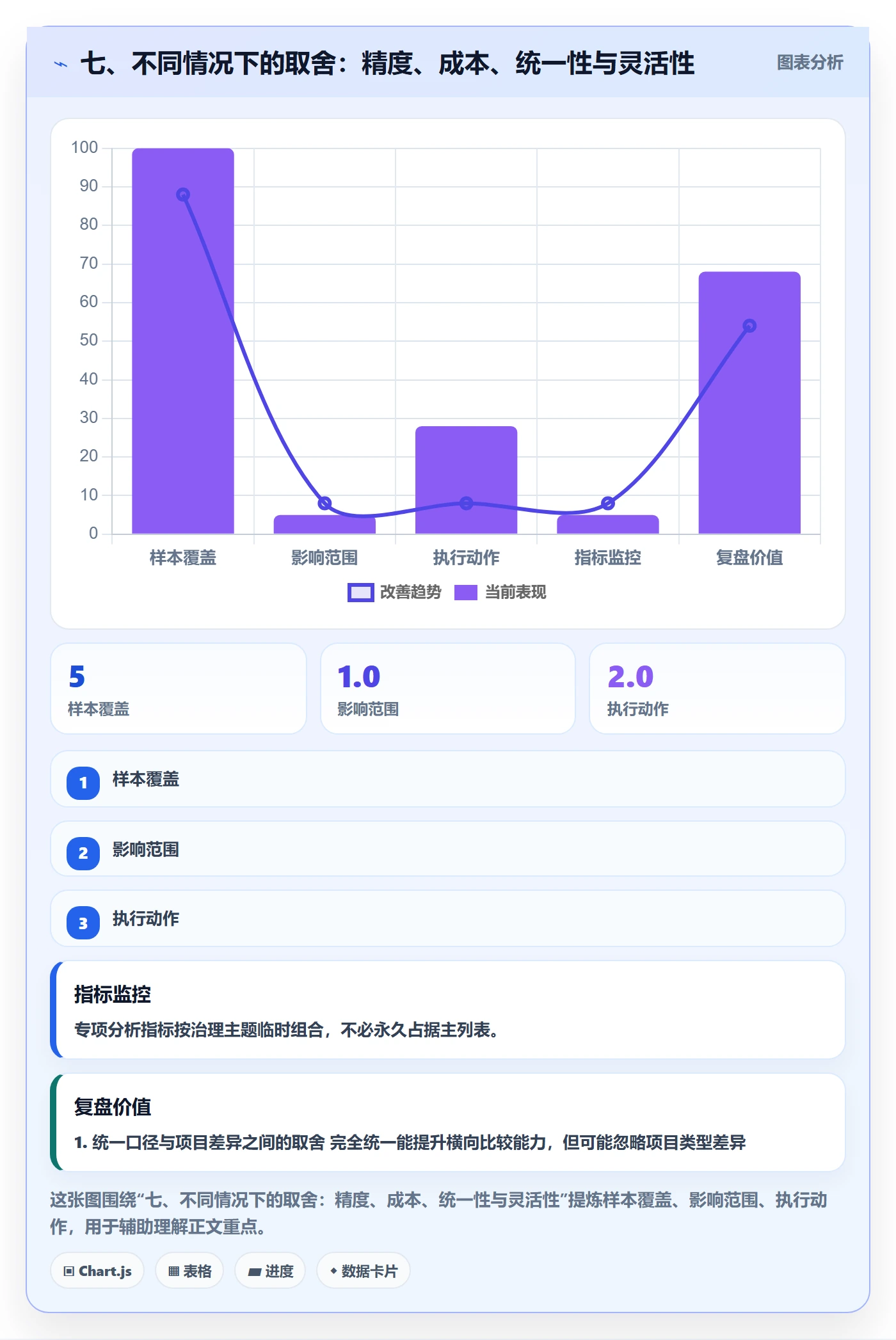This screenshot has height=1340, width=896.
Task: Click the grid icon in 表格 tag
Action: (x=173, y=1272)
